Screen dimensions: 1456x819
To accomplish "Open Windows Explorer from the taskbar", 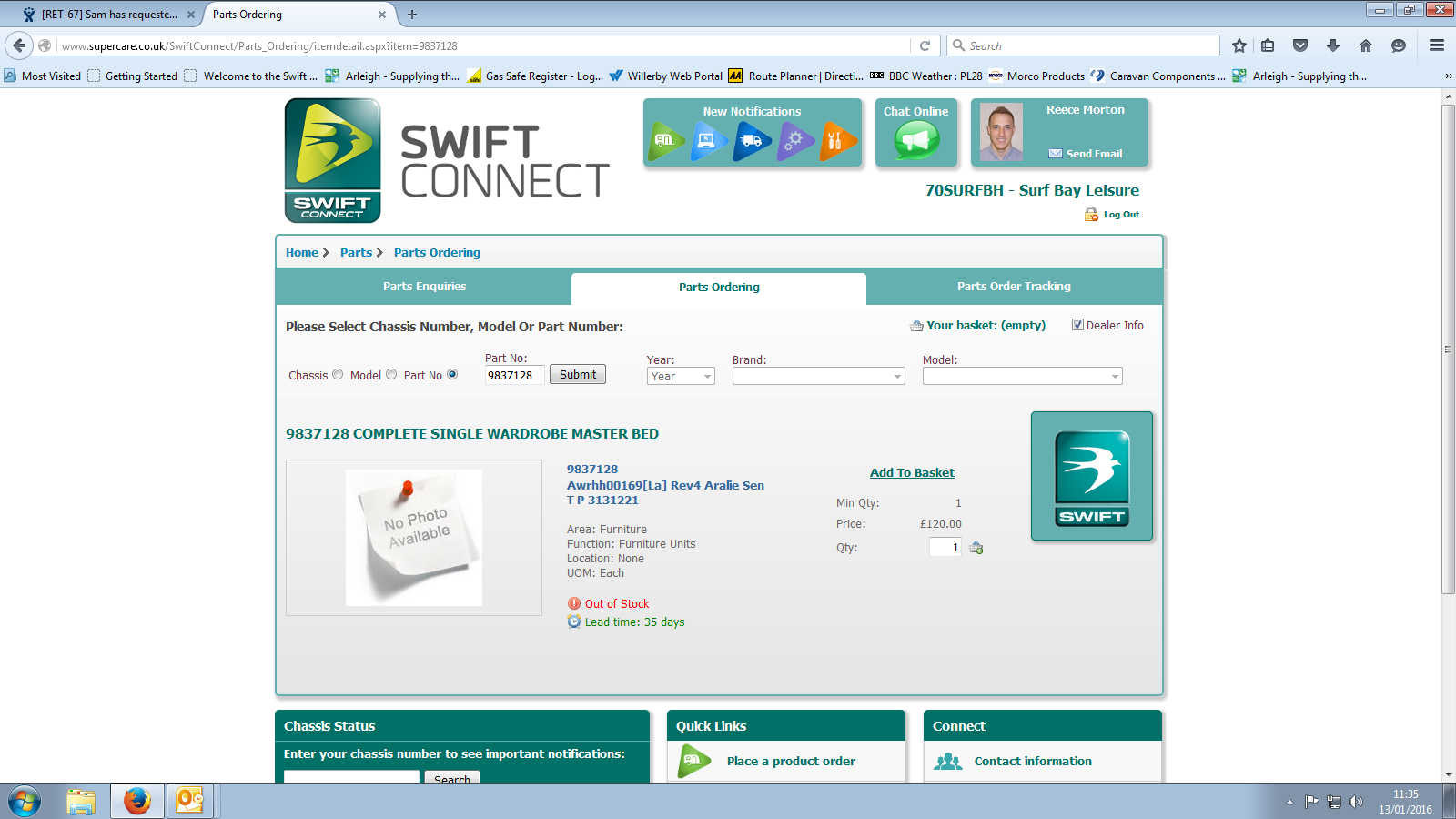I will point(81,801).
